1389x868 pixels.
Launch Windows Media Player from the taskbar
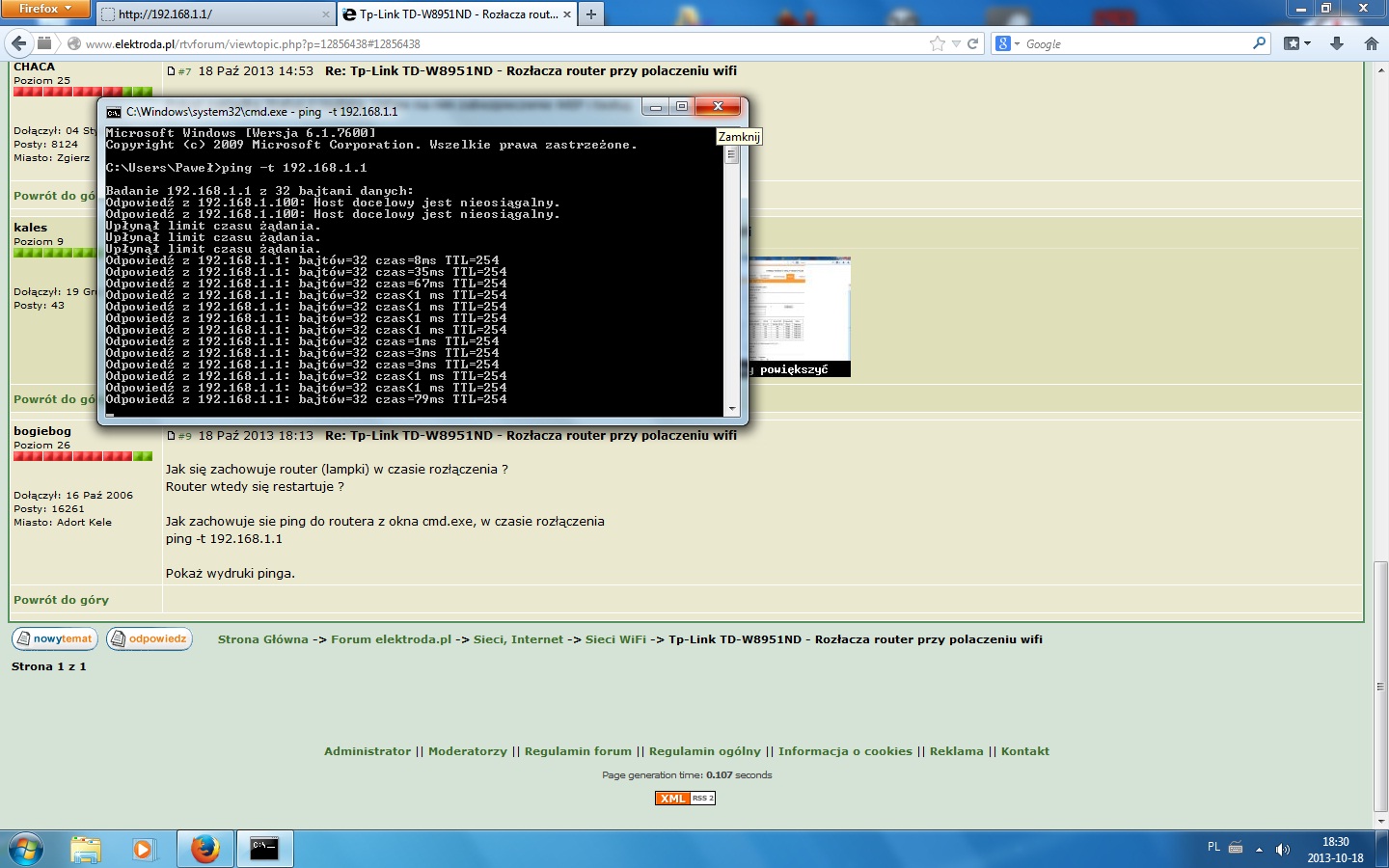pos(144,849)
